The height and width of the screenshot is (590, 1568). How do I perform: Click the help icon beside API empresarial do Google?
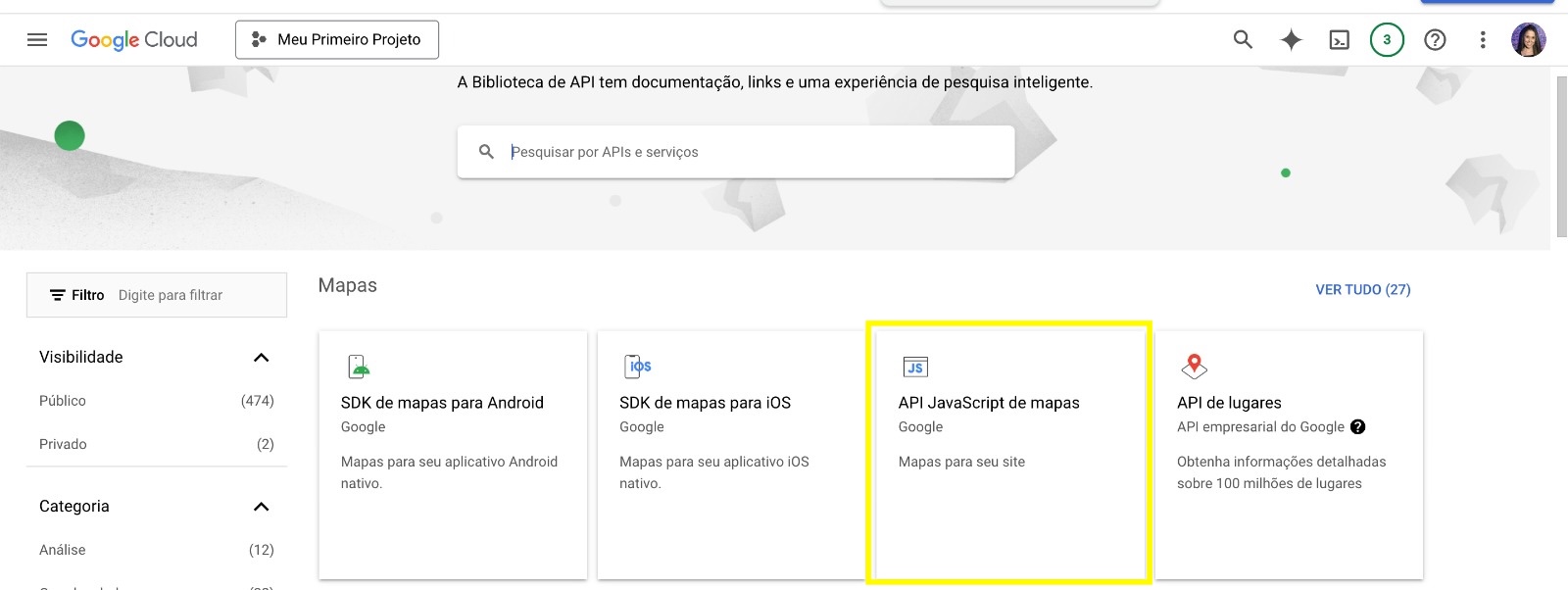(1357, 427)
